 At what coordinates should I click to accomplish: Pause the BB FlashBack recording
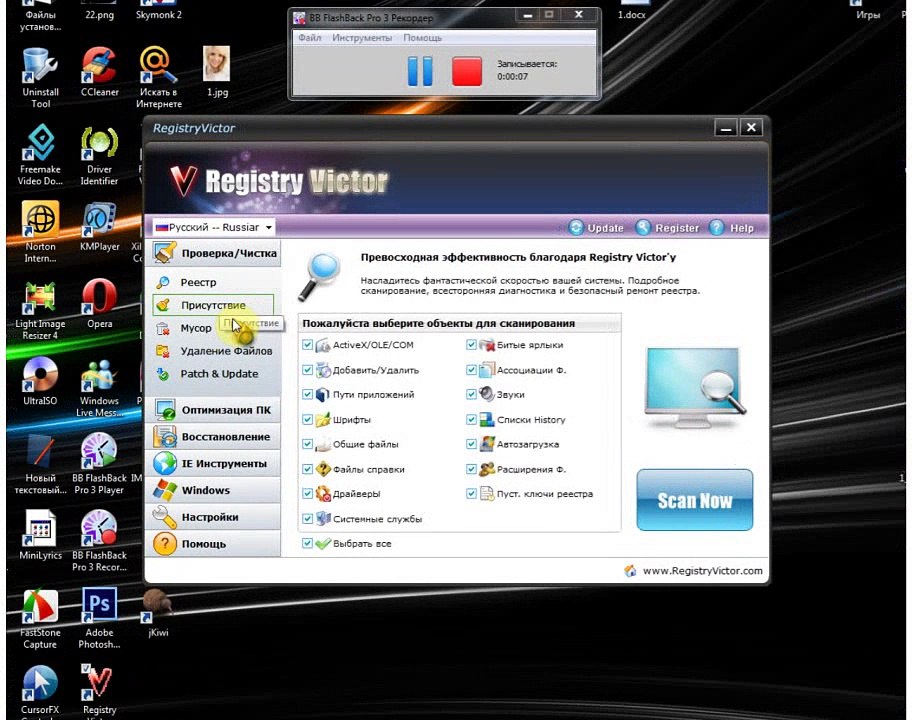click(x=420, y=72)
